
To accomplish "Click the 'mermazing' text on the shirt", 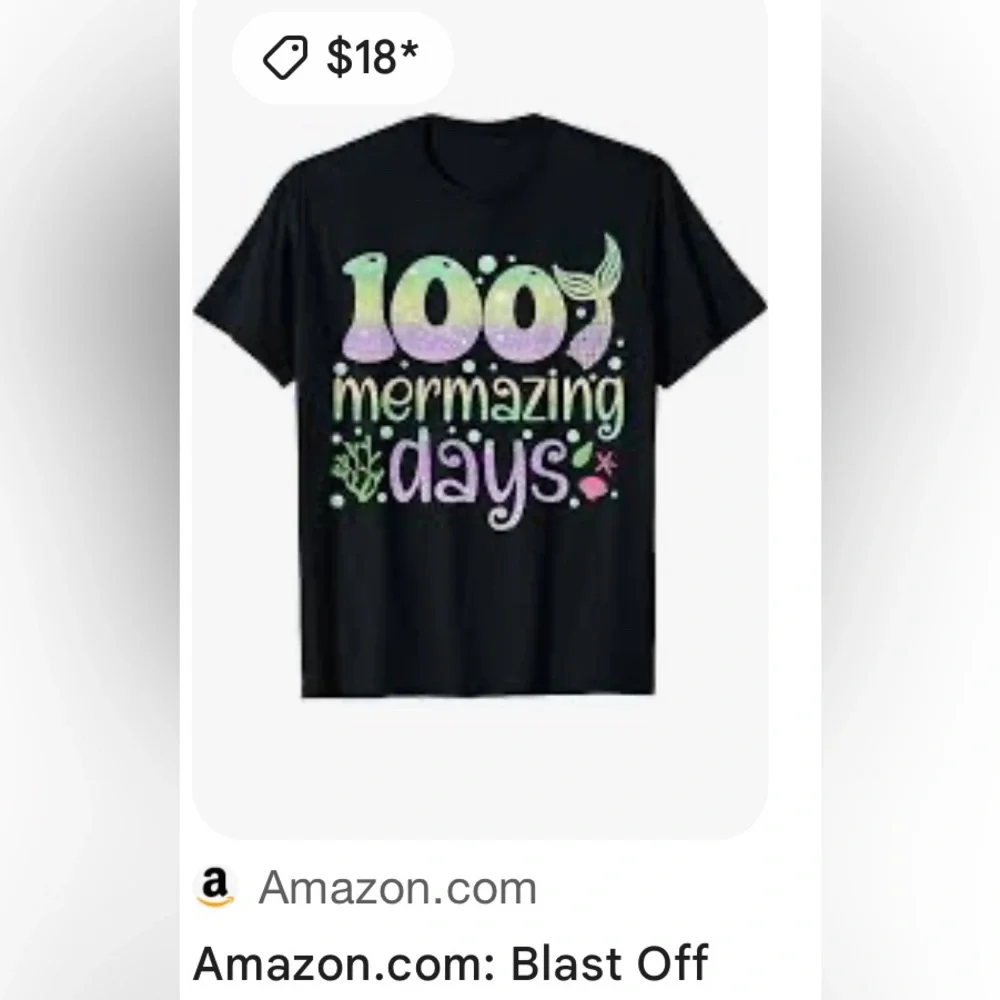I will tap(478, 402).
